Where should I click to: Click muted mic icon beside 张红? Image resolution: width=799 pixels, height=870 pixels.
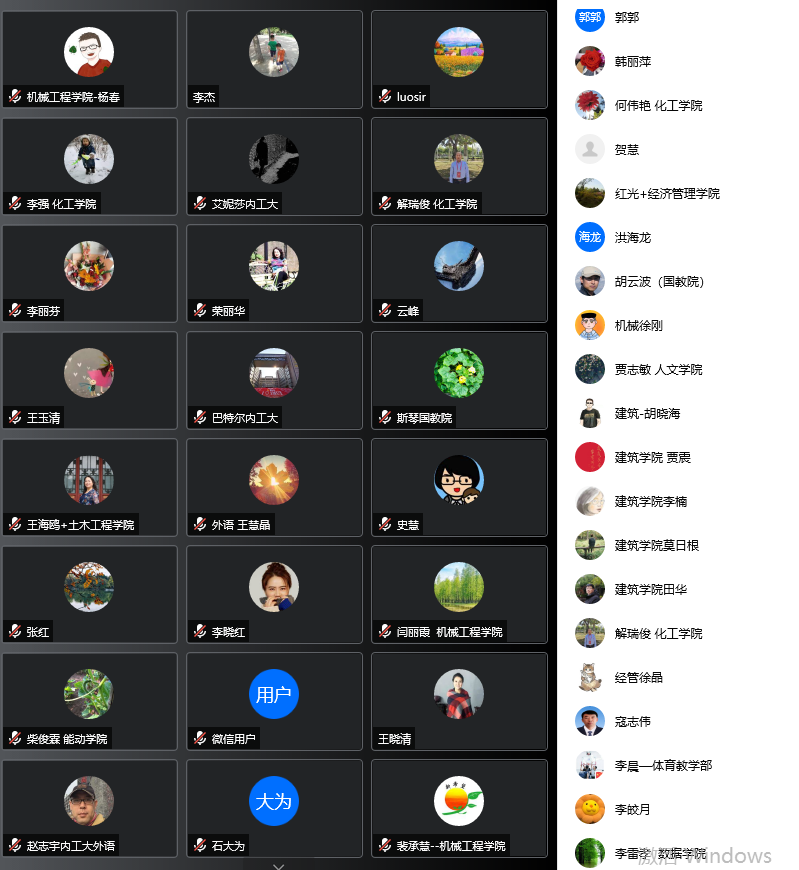pos(16,631)
